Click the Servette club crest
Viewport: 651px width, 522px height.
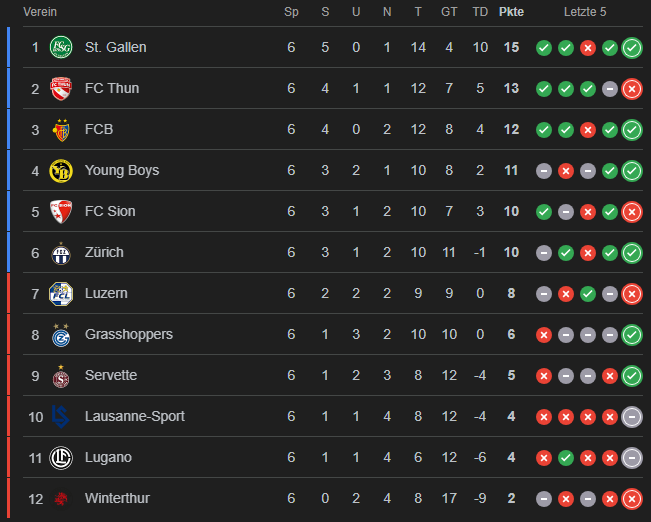pyautogui.click(x=62, y=375)
